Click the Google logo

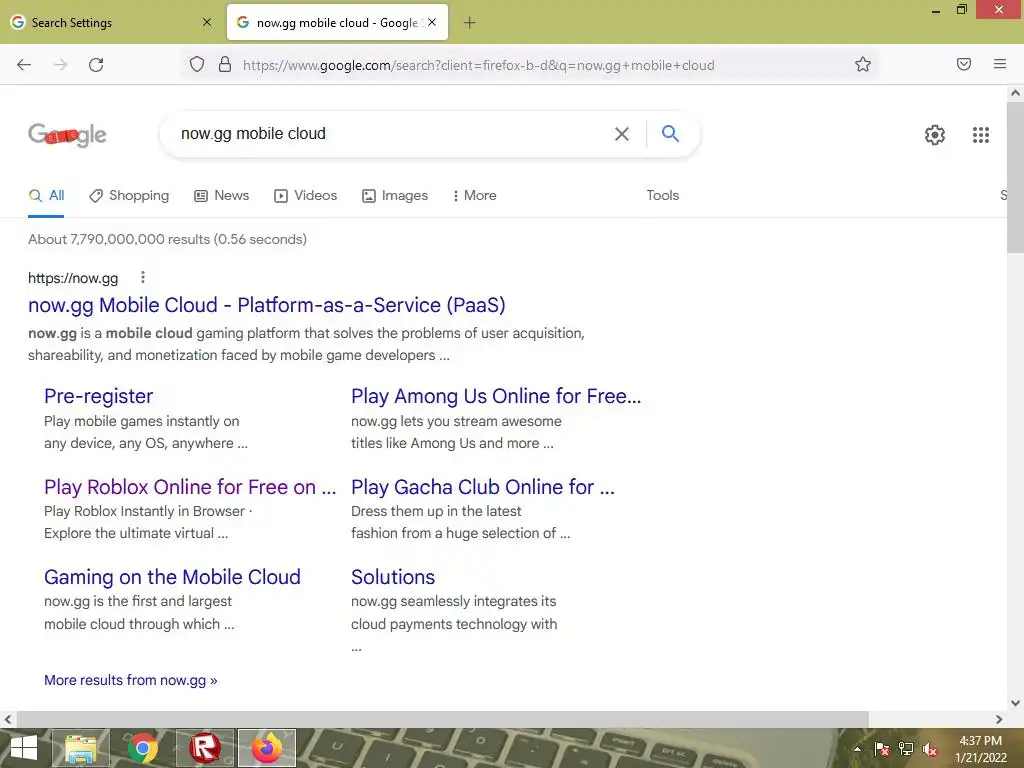click(x=67, y=135)
